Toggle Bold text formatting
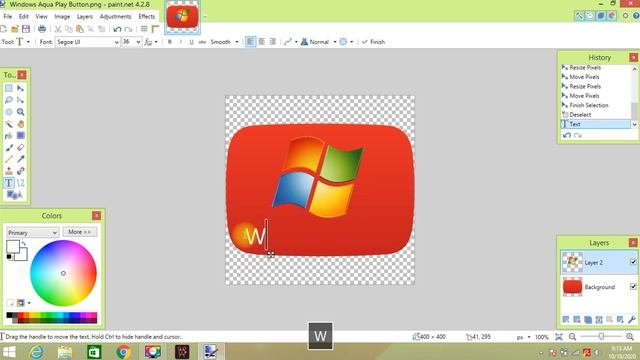 [170, 42]
